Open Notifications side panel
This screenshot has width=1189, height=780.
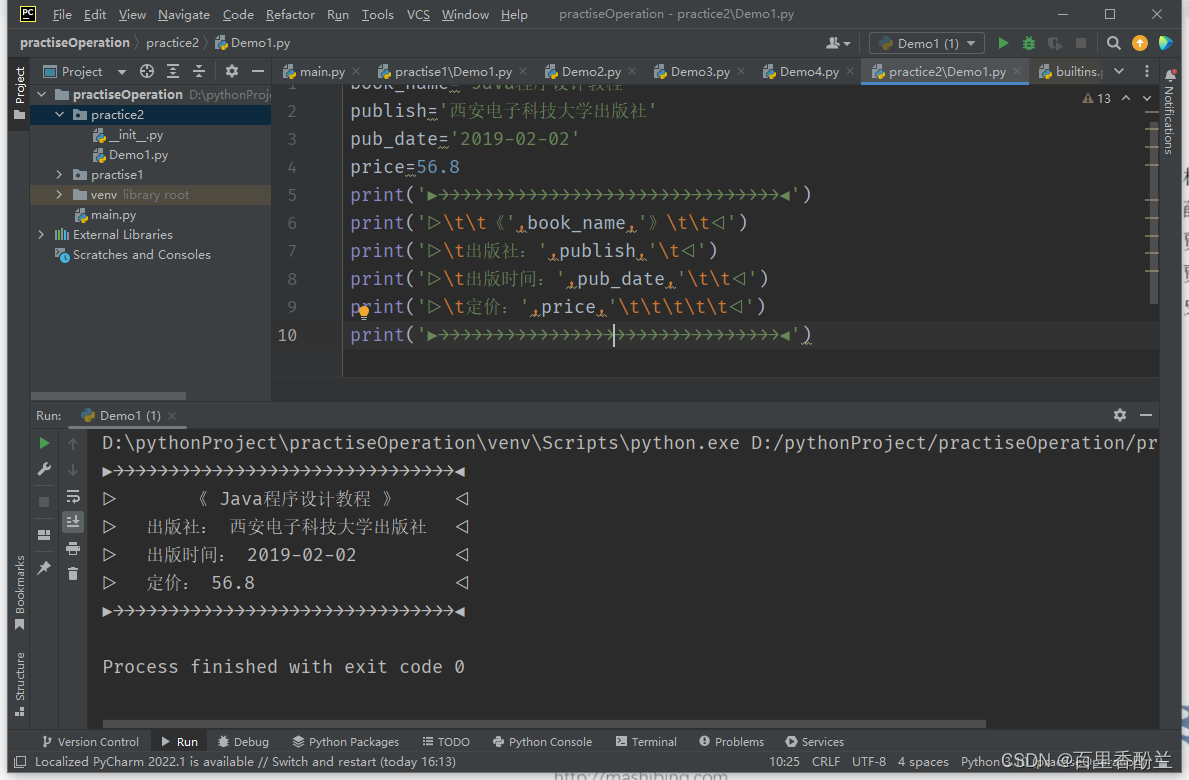click(x=1169, y=110)
